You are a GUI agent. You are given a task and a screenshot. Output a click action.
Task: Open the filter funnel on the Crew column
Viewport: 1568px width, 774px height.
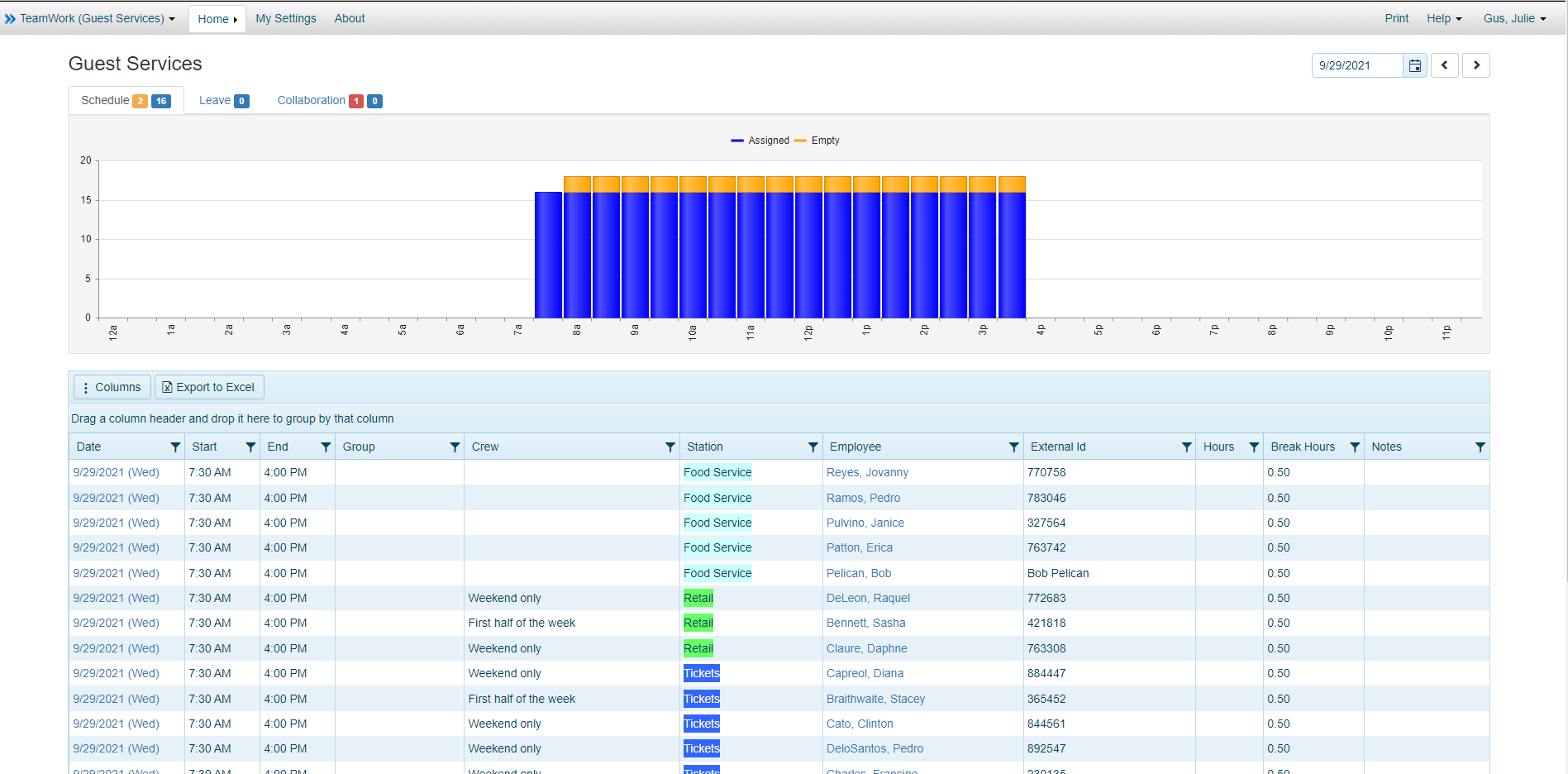tap(670, 447)
